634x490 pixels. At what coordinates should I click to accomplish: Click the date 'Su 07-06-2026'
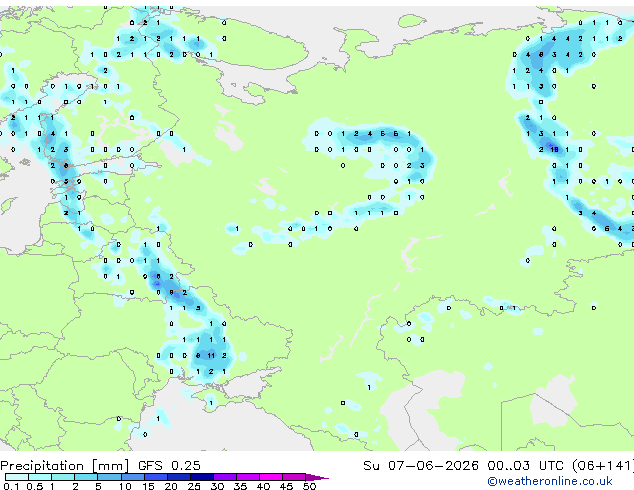[x=421, y=466]
